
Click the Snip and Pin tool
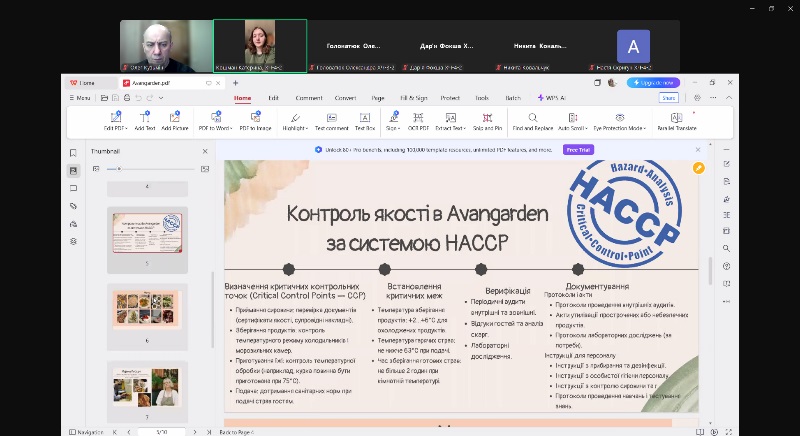point(488,121)
